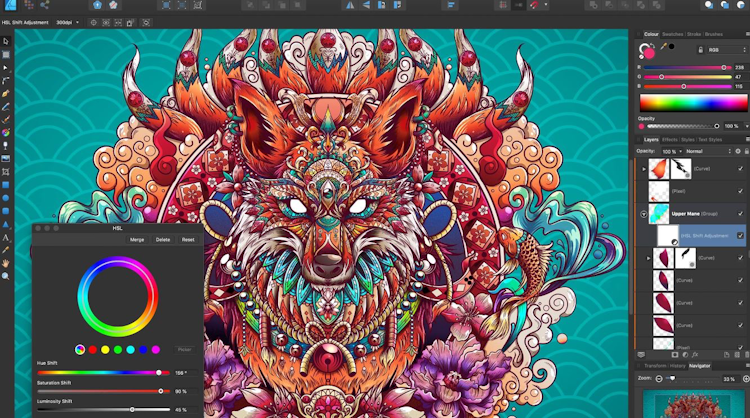Click the colour spectrum bar in Colour panel
This screenshot has height=418, width=750.
[693, 103]
